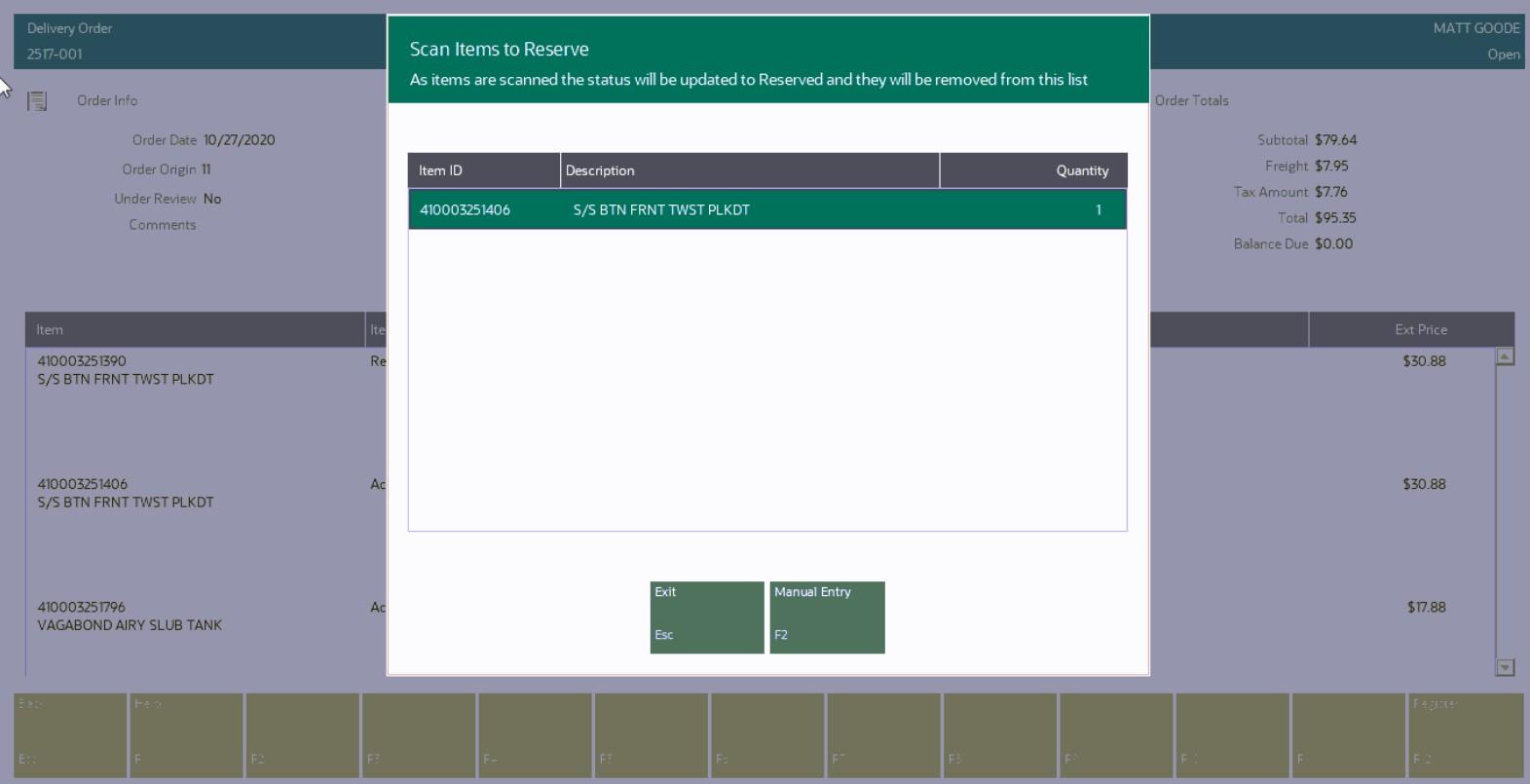
Task: Click the F3 key in bottom function bar
Action: tap(419, 735)
